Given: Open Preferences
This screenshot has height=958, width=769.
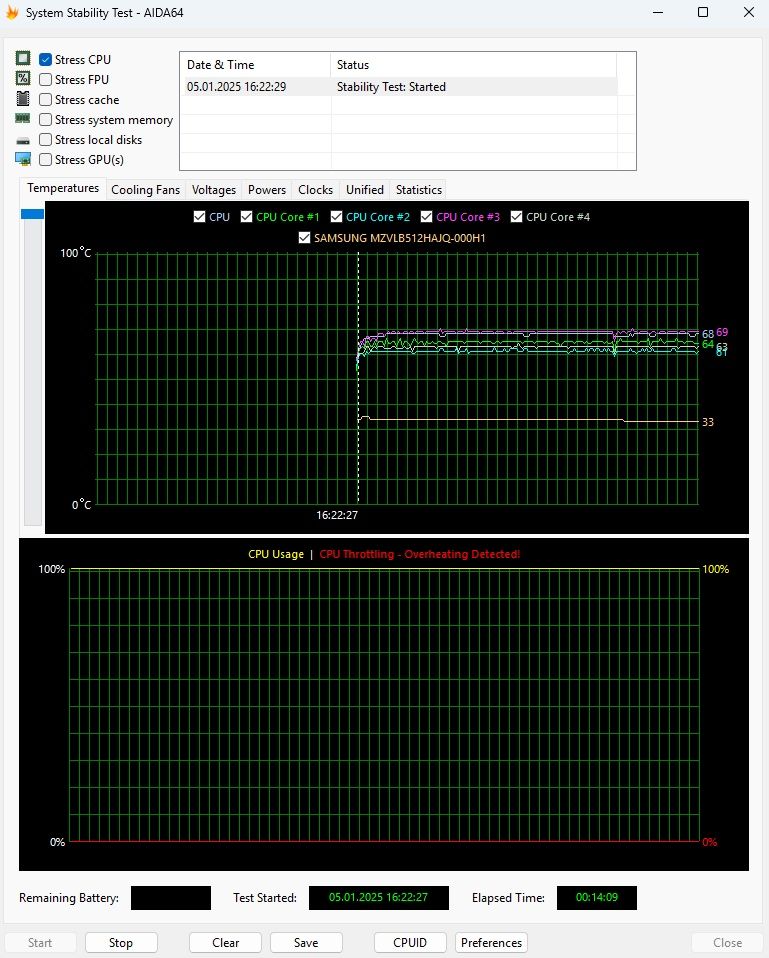Looking at the screenshot, I should tap(491, 943).
